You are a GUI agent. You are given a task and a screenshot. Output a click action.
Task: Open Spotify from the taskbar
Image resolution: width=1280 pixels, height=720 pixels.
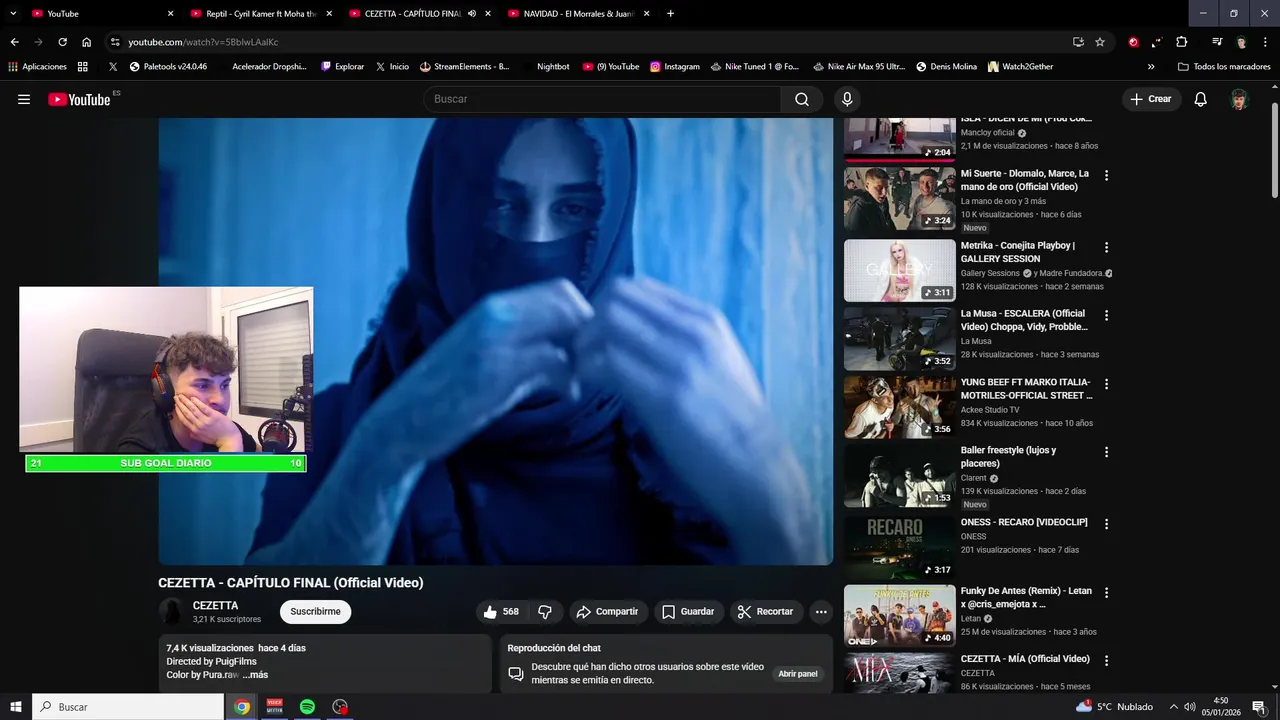(x=307, y=707)
